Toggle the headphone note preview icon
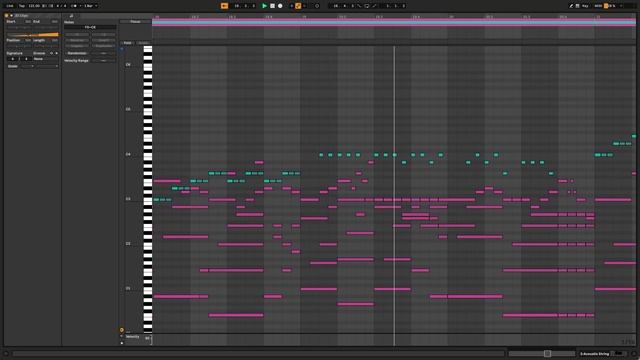This screenshot has width=640, height=360. pyautogui.click(x=122, y=49)
